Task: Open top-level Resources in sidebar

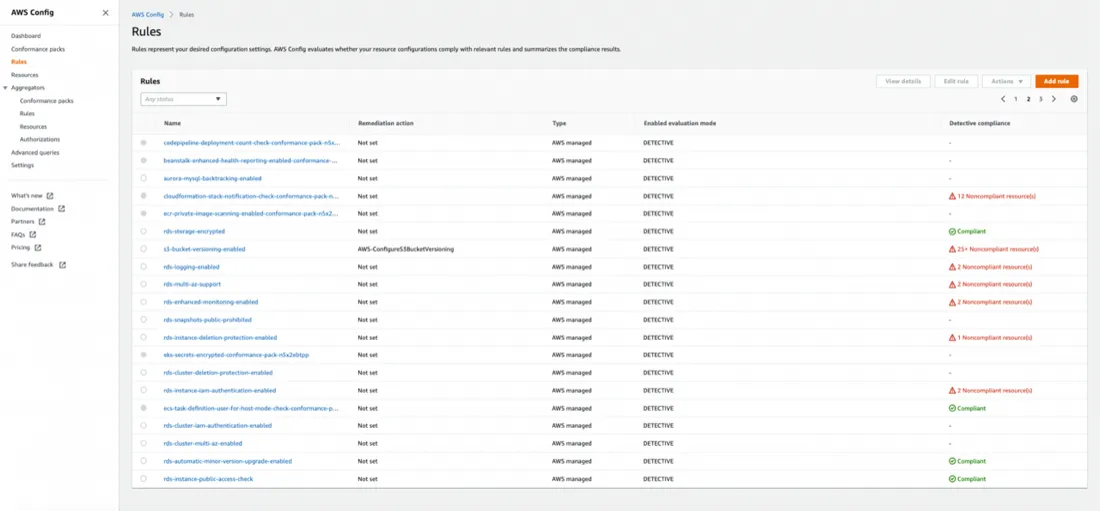Action: (25, 75)
